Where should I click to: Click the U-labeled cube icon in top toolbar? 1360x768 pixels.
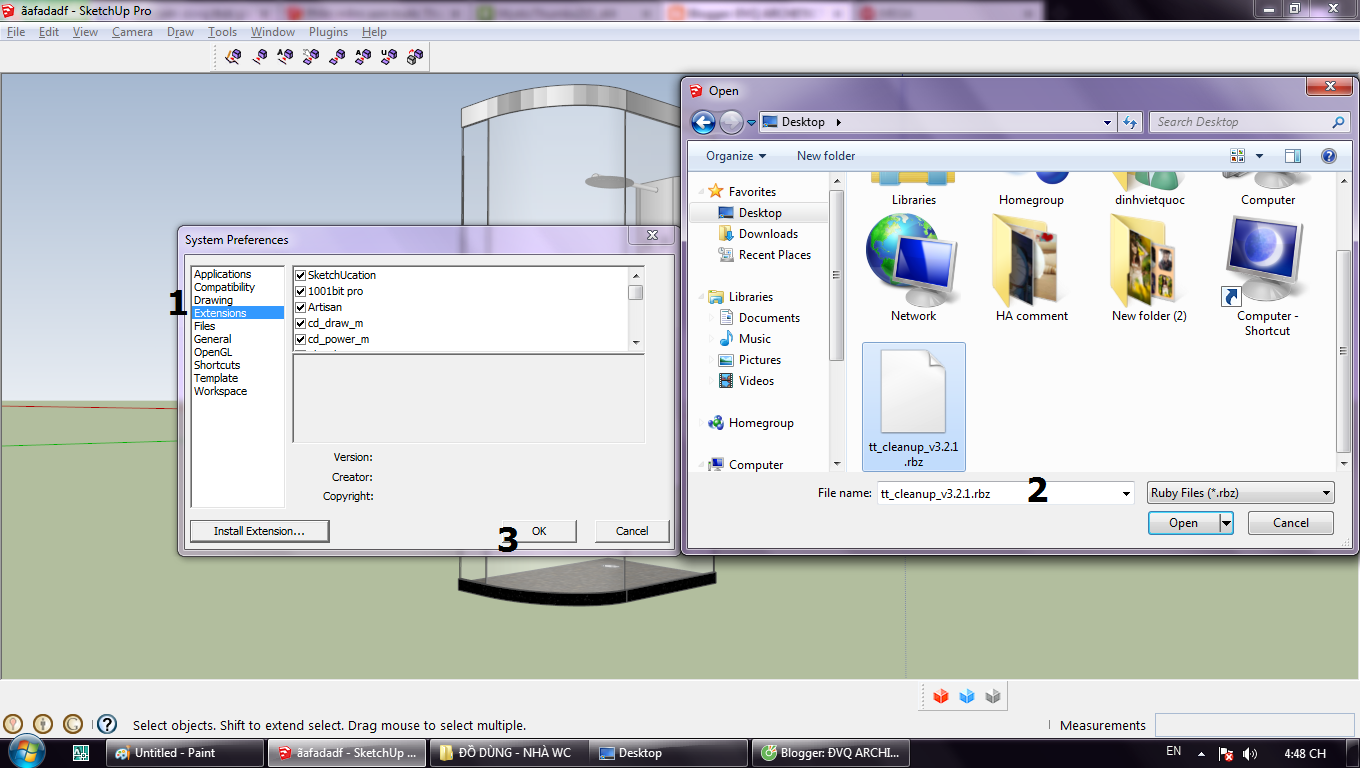coord(388,55)
